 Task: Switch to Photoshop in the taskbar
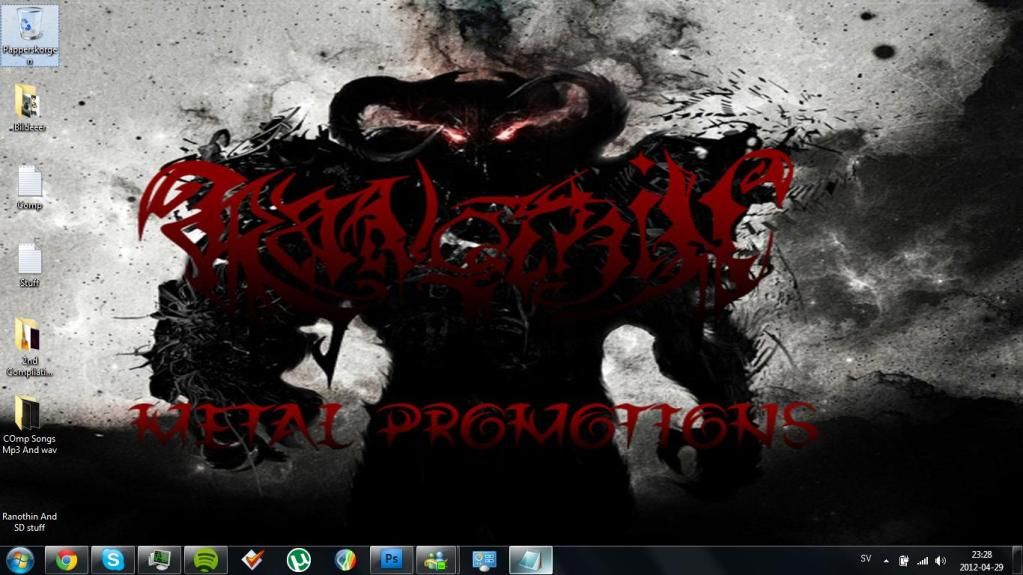click(391, 561)
